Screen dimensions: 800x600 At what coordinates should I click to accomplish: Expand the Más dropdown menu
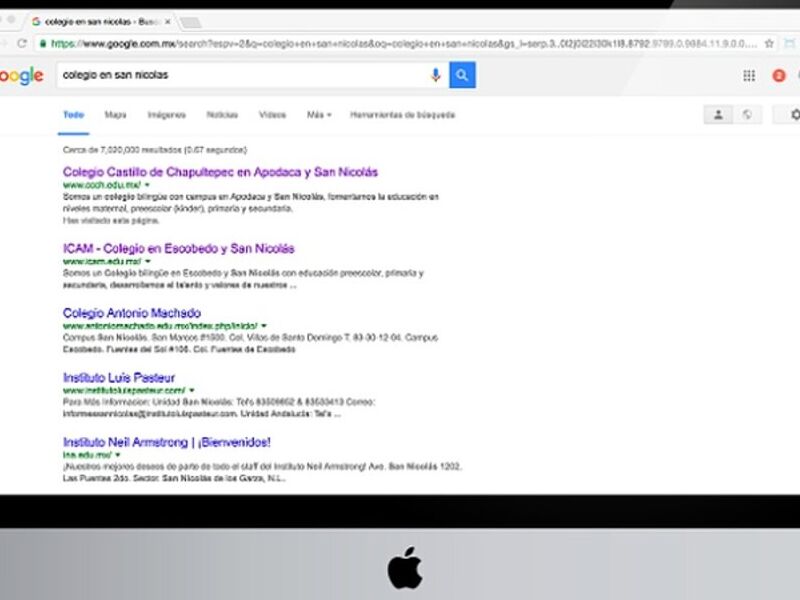(319, 115)
